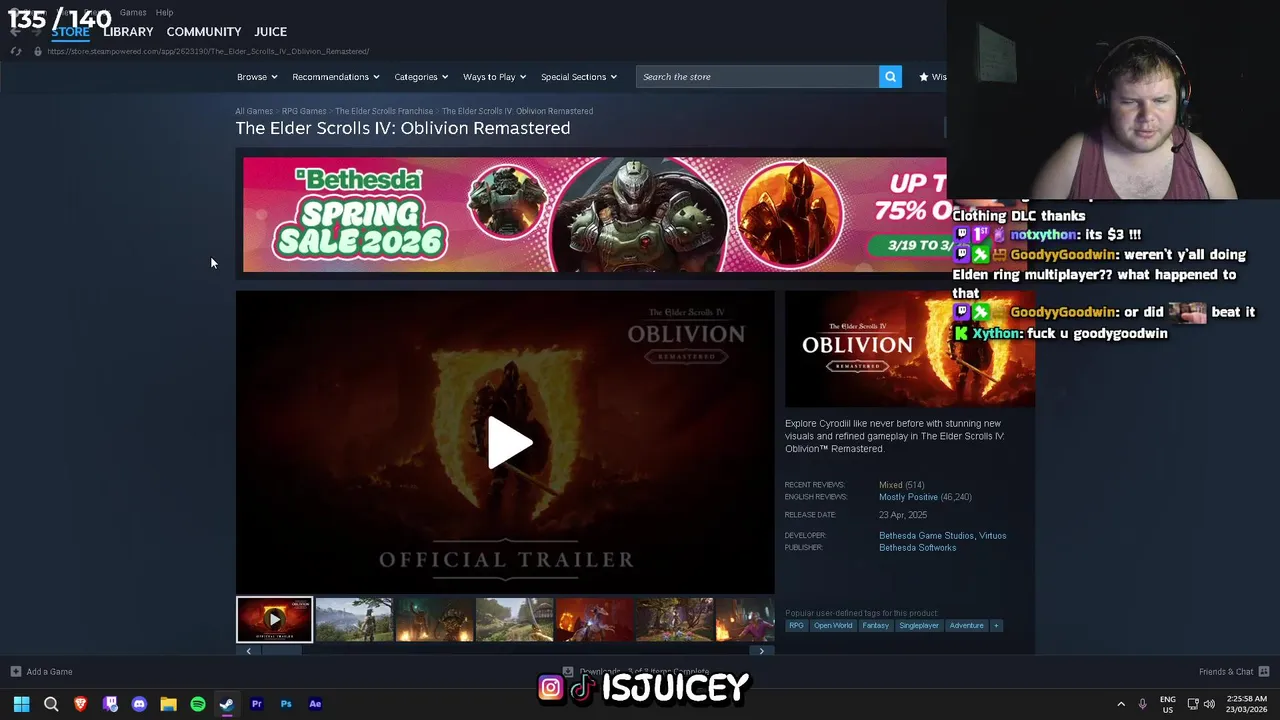Open Bethesda Game Studios developer link
The width and height of the screenshot is (1280, 720).
pos(926,536)
